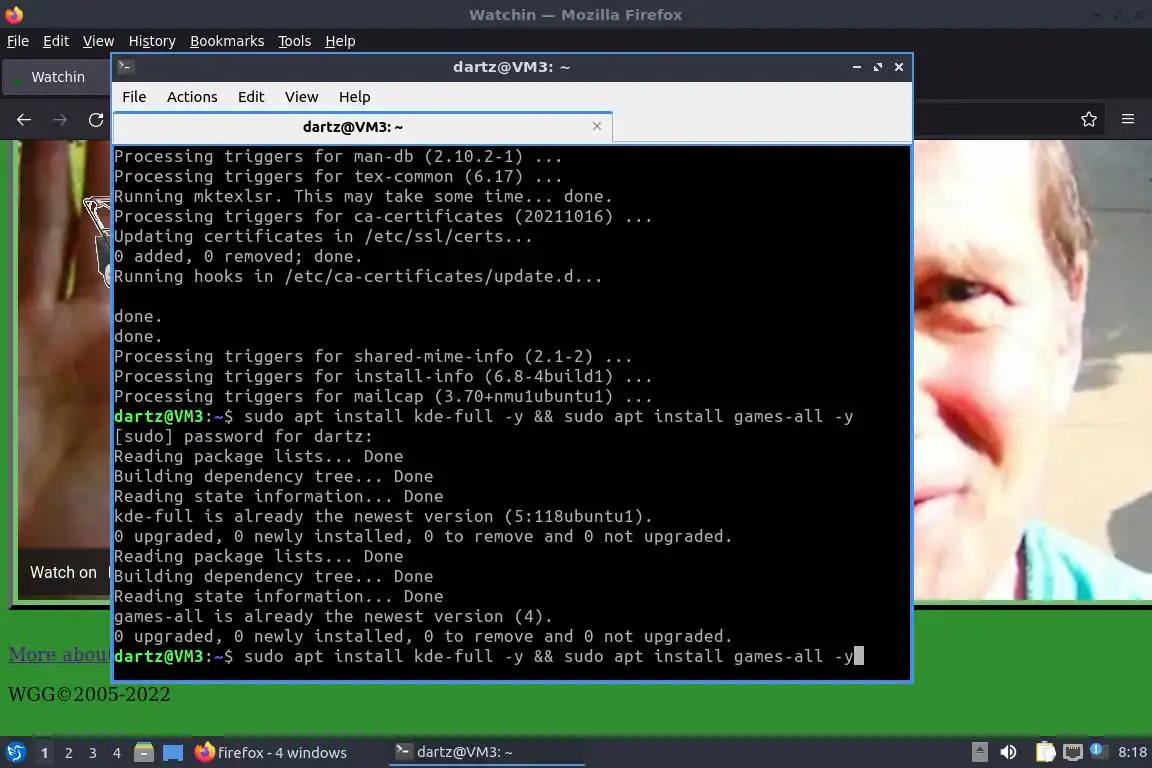Click the '[sudo] password for dartz:' line
This screenshot has height=768, width=1152.
(x=243, y=437)
